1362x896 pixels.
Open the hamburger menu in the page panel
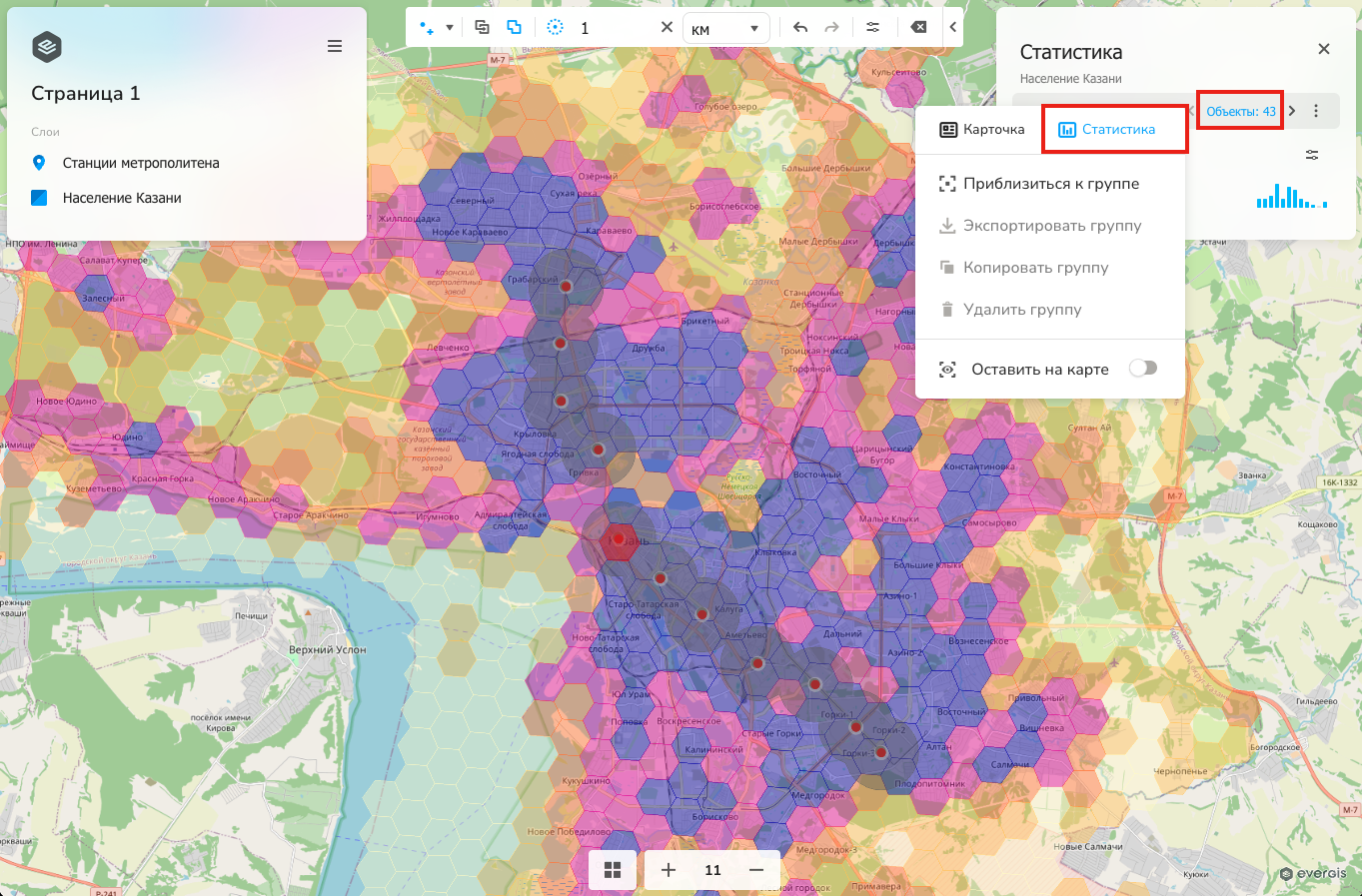[x=335, y=46]
